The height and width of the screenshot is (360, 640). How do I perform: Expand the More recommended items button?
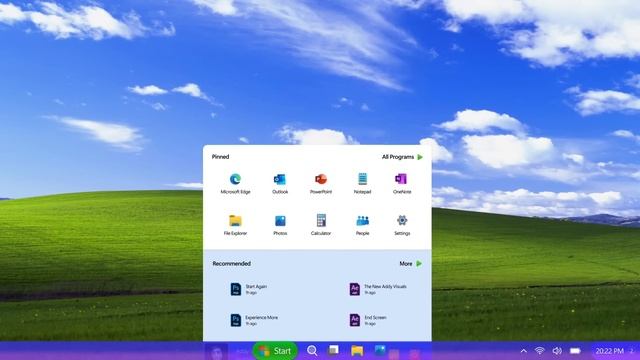(411, 264)
